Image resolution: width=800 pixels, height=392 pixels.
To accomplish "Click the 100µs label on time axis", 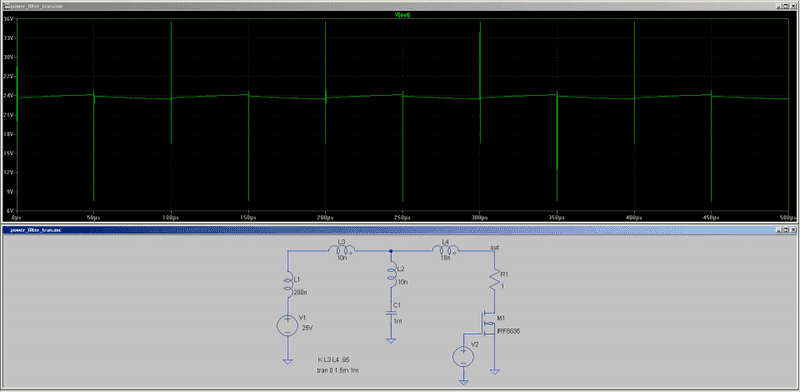I will point(171,217).
